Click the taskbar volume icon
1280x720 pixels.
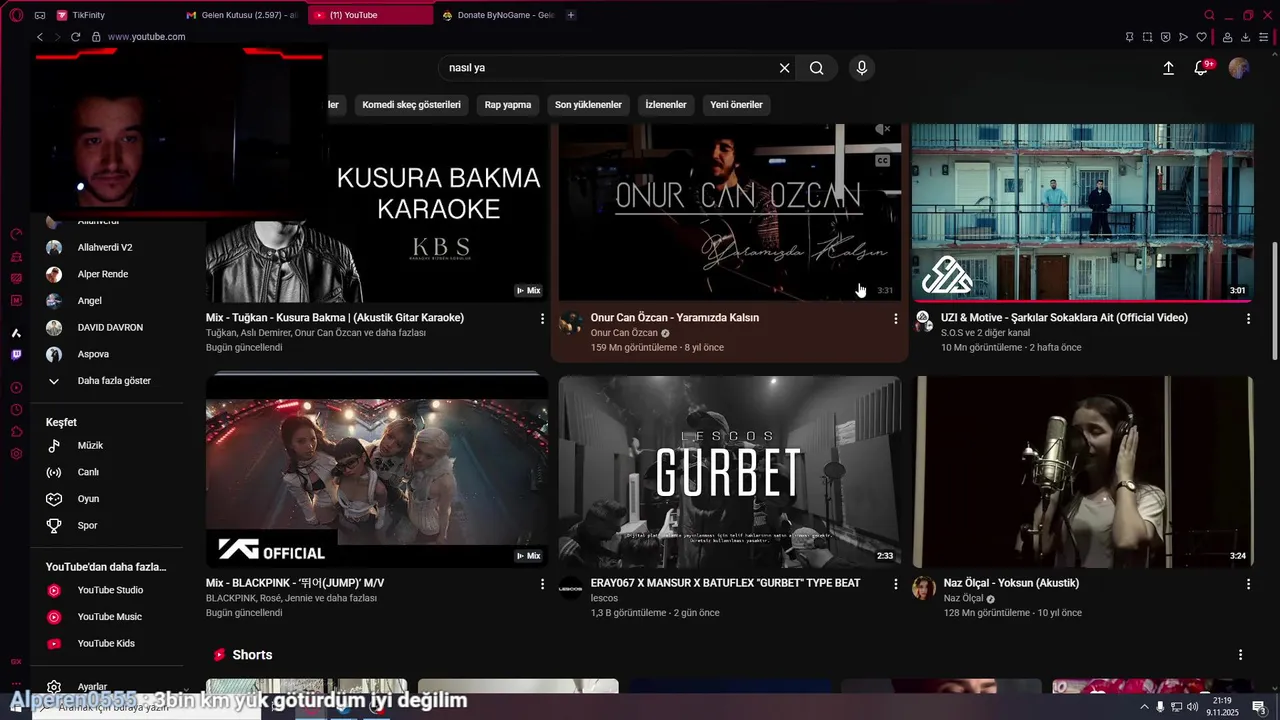[x=1192, y=707]
